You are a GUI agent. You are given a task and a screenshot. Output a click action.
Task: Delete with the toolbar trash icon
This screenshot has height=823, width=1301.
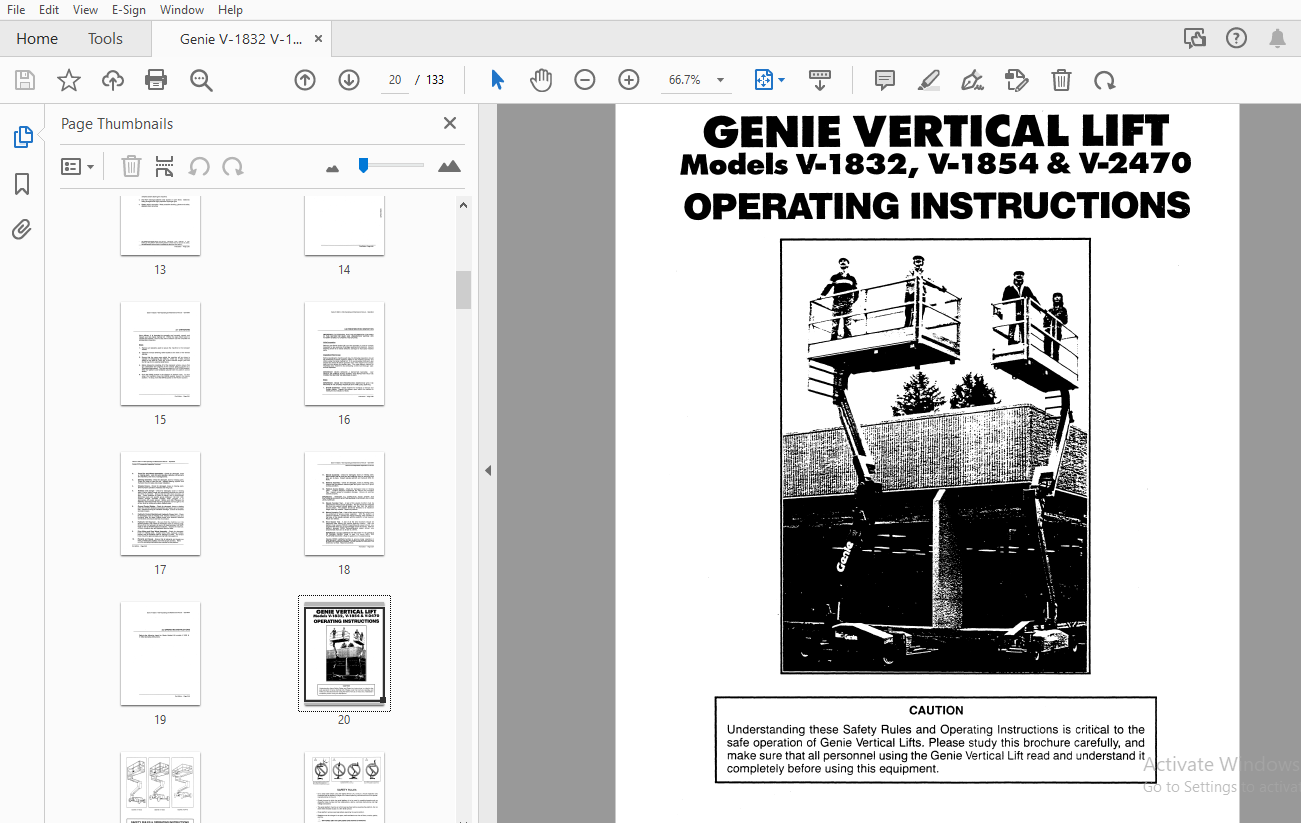(1061, 80)
